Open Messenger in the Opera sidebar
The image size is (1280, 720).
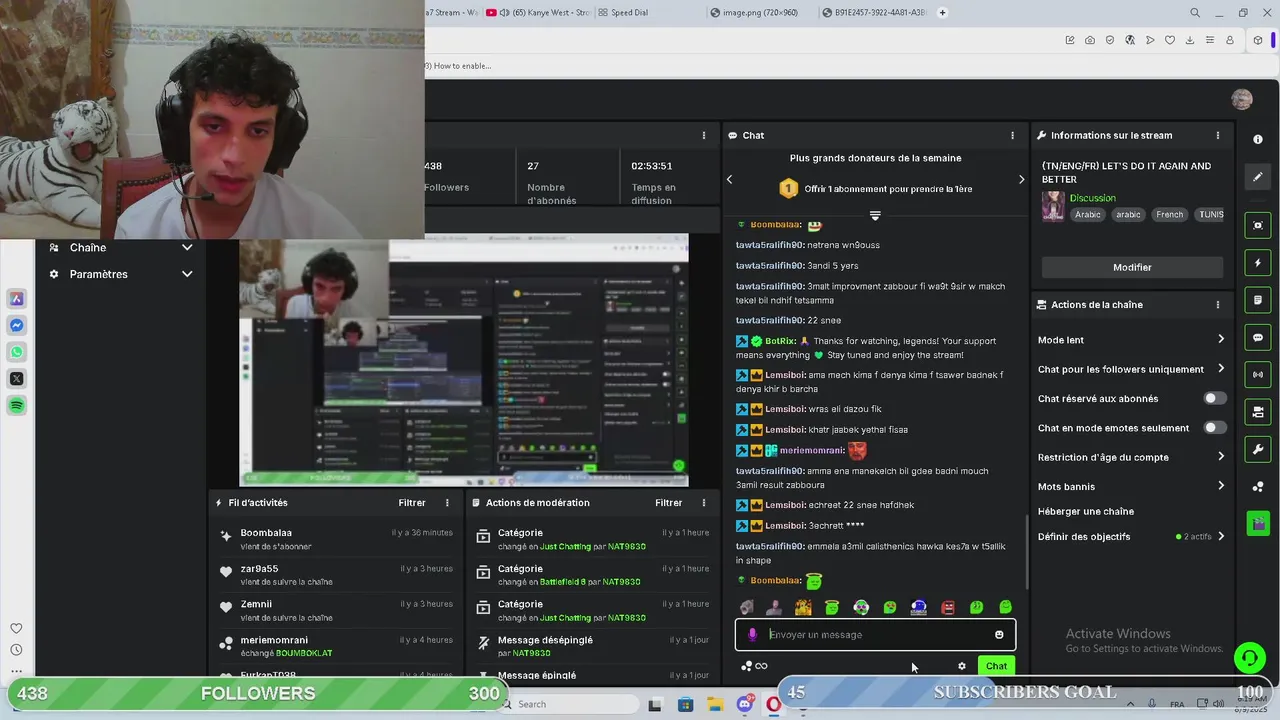17,325
